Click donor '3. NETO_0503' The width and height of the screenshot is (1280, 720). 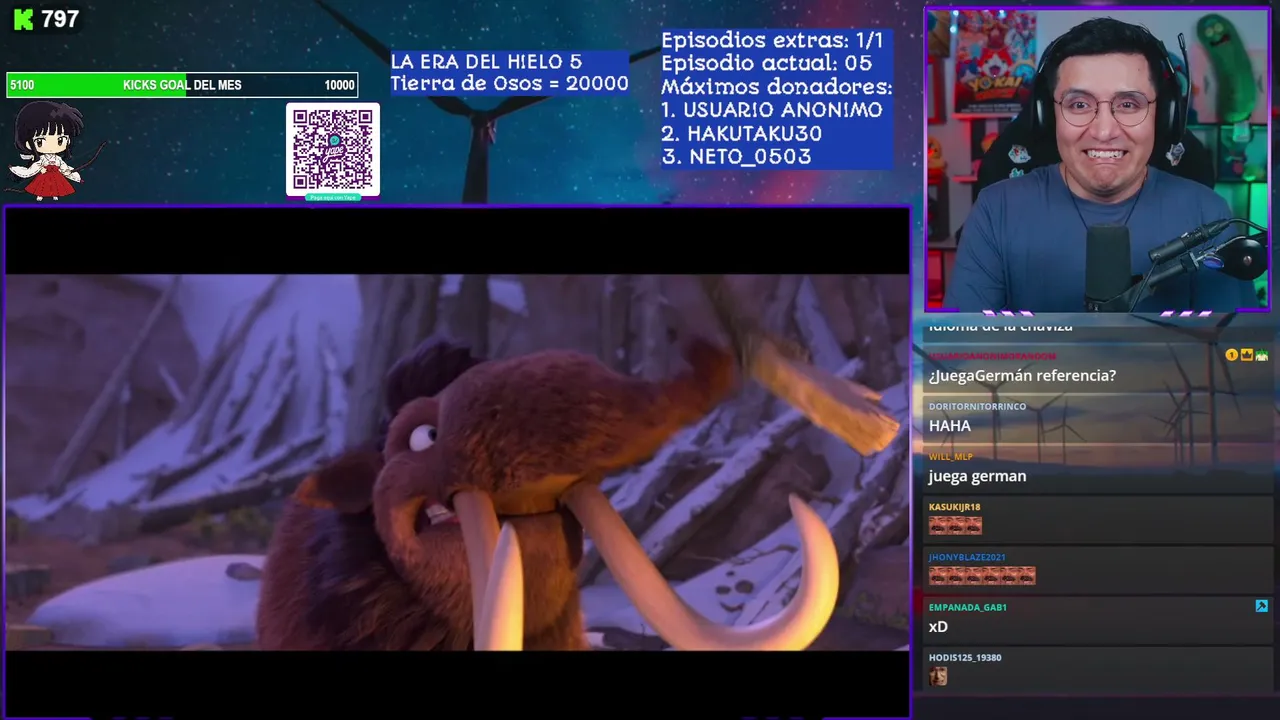[736, 157]
